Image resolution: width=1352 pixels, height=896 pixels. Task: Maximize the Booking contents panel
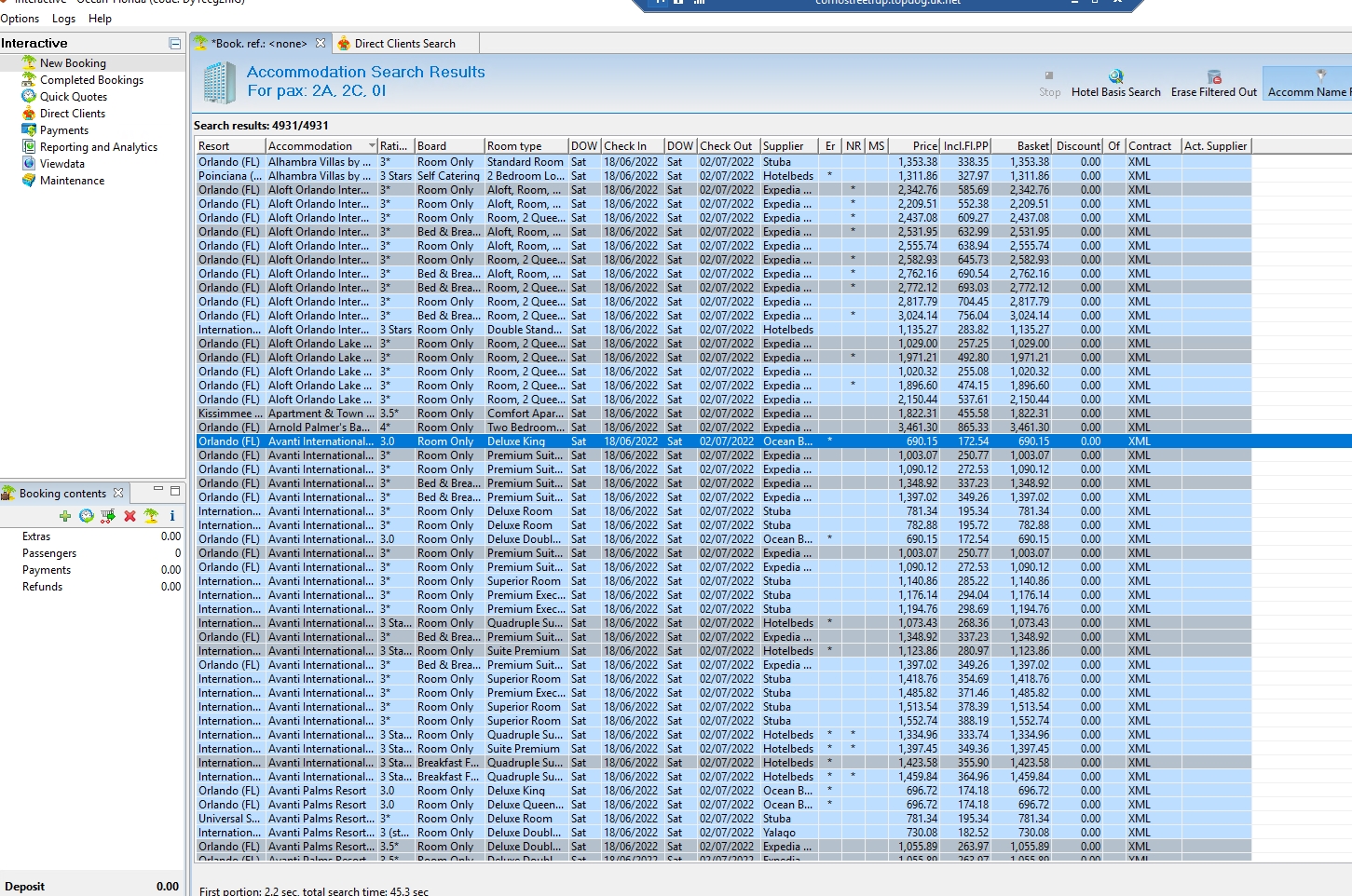click(175, 490)
